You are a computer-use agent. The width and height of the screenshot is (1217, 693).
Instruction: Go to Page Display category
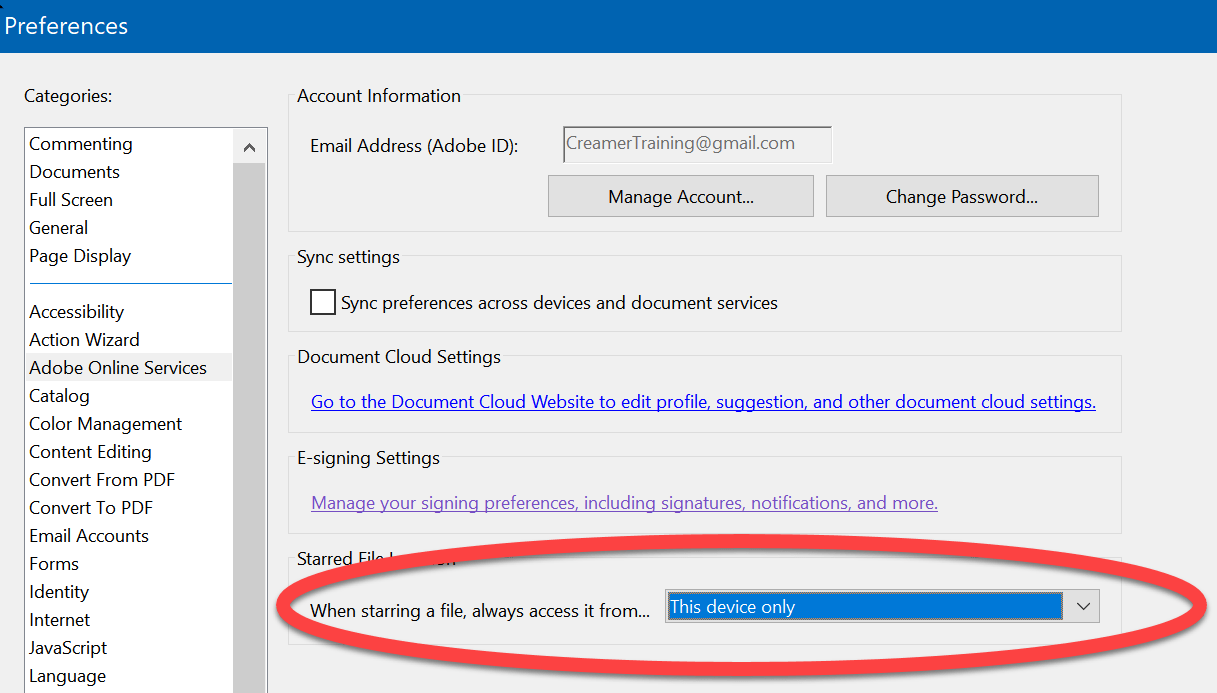point(80,256)
